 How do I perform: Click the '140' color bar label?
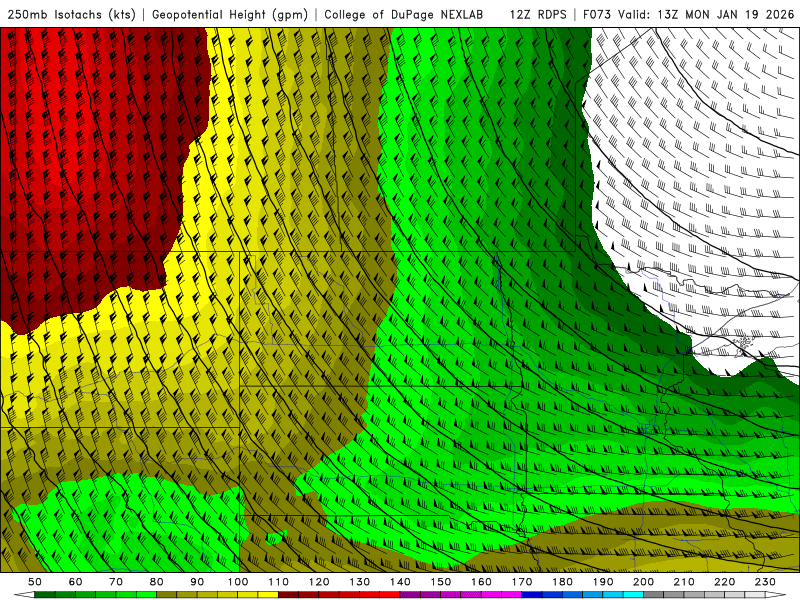coord(400,582)
